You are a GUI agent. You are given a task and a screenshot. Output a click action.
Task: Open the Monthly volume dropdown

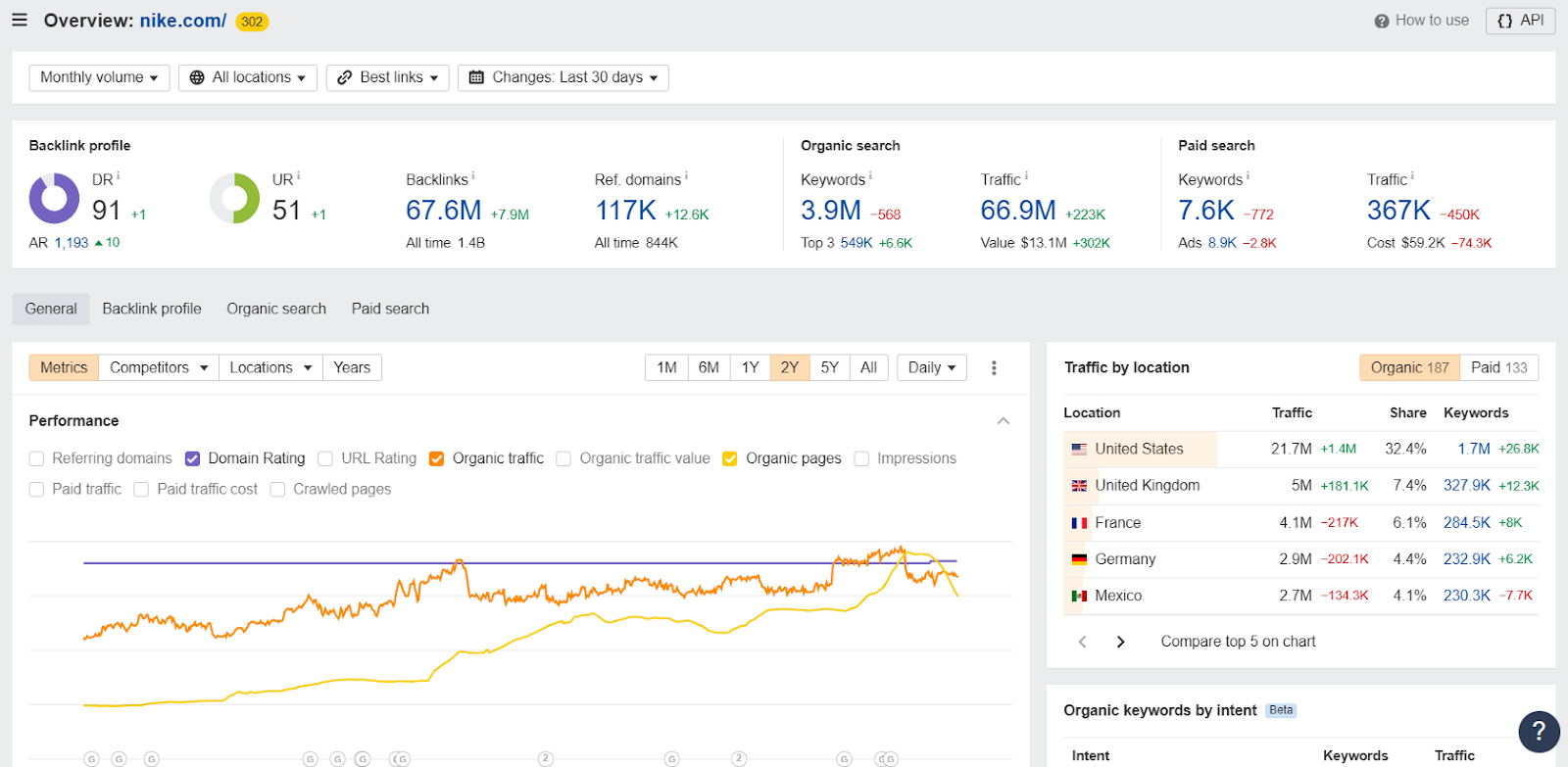(x=99, y=77)
